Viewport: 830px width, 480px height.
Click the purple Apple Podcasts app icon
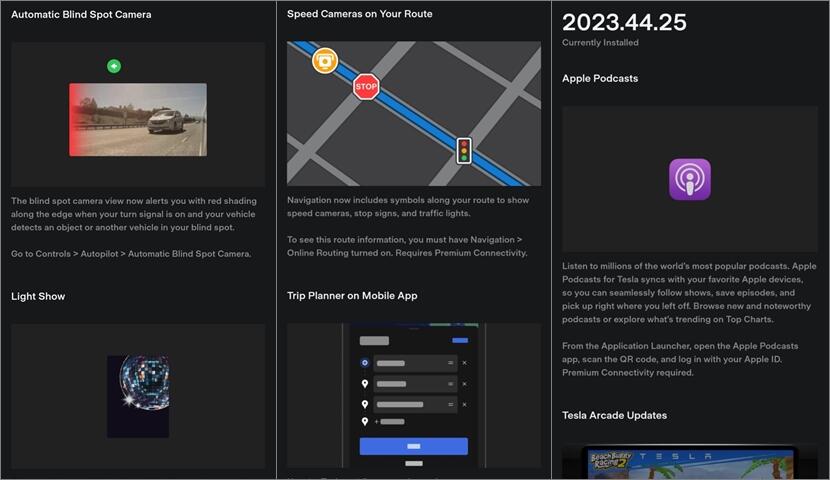pos(689,180)
